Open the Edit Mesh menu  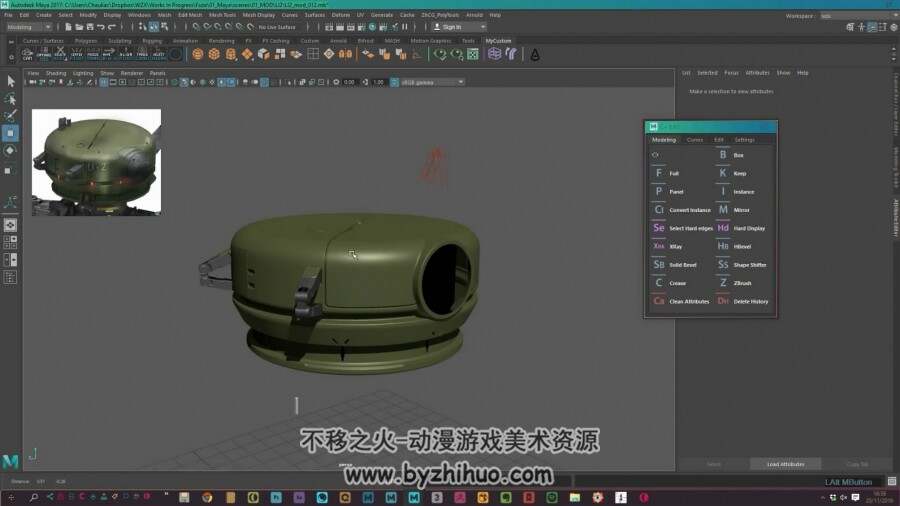190,15
